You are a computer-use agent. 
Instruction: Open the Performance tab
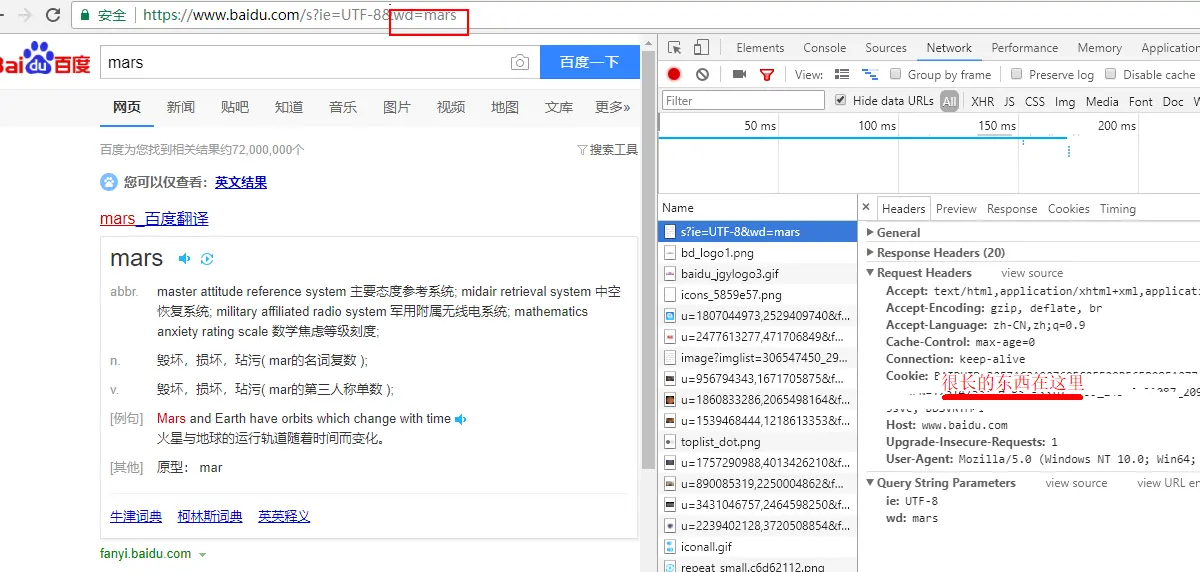pos(1027,48)
